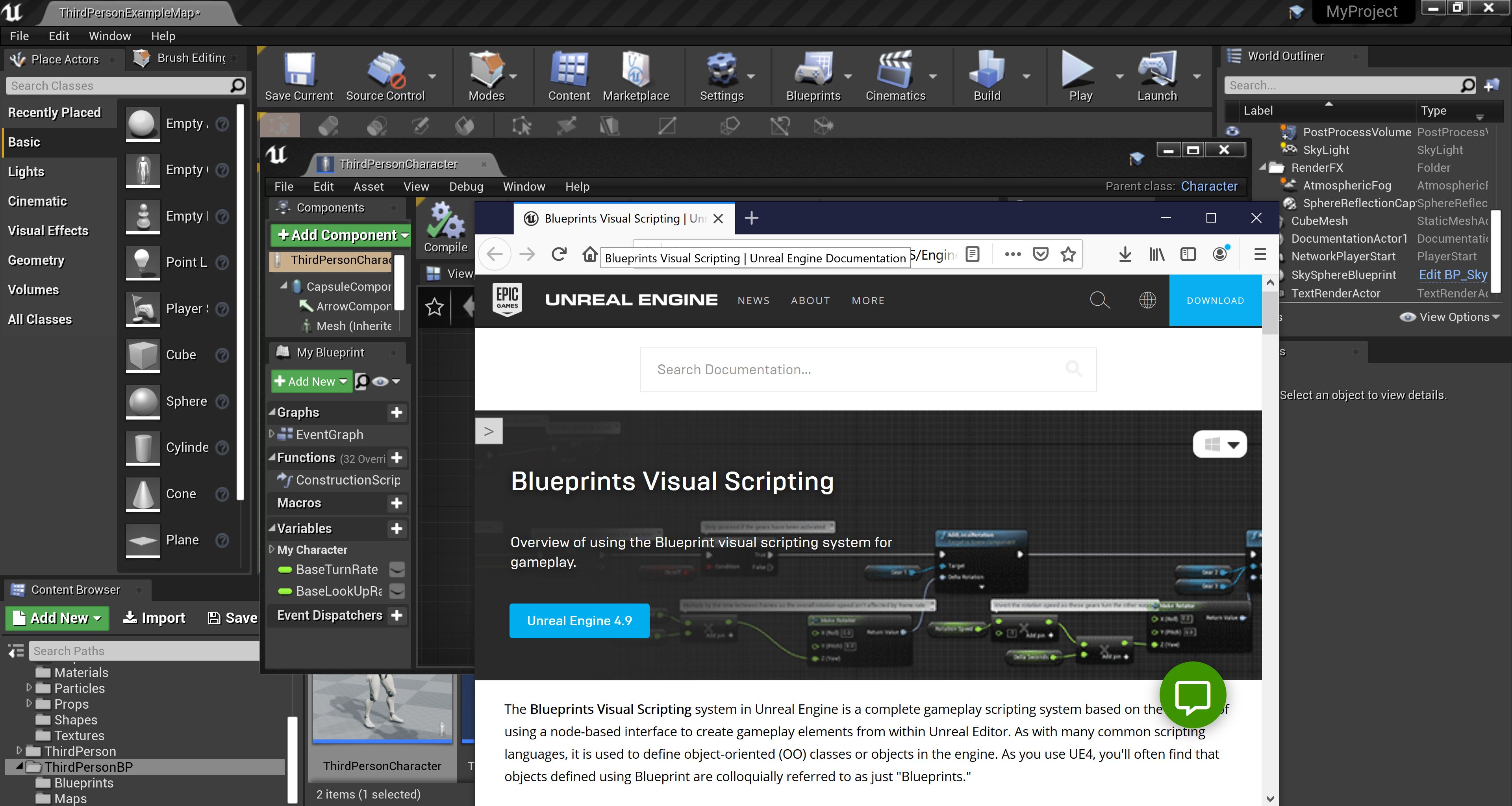Screen dimensions: 1512x806
Task: Toggle BaseLookUpRate variable visibility eye
Action: (x=397, y=591)
